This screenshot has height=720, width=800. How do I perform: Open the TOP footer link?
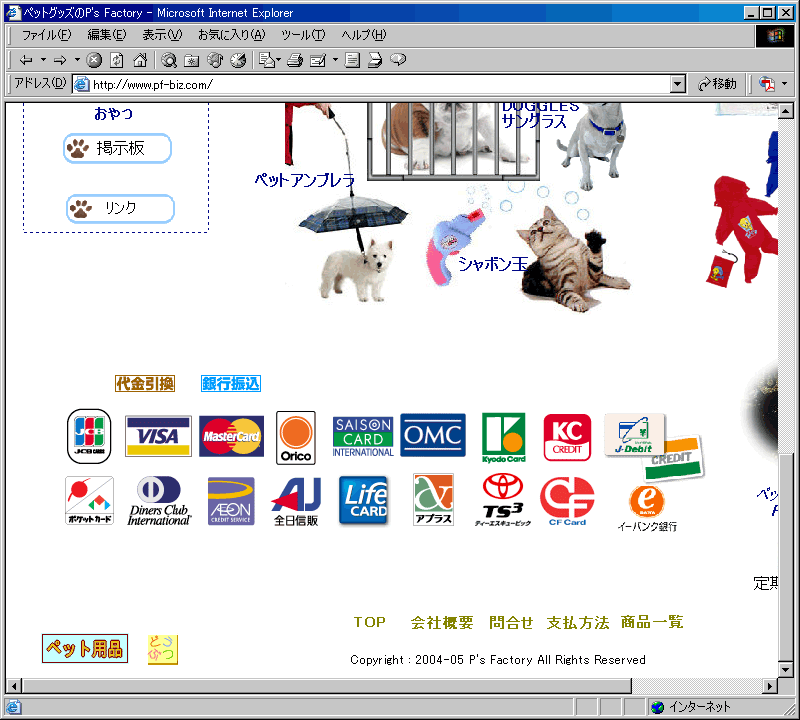(369, 622)
